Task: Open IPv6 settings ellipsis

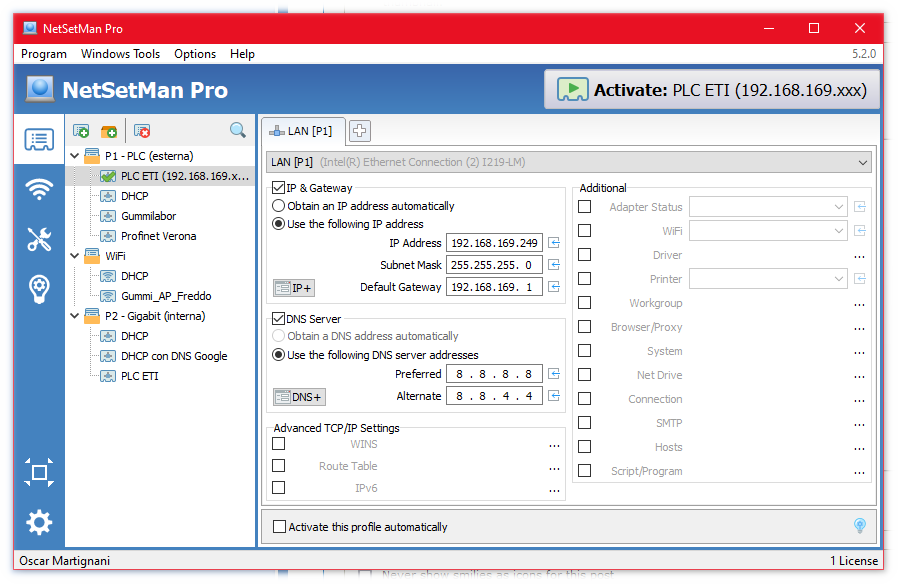Action: tap(554, 490)
